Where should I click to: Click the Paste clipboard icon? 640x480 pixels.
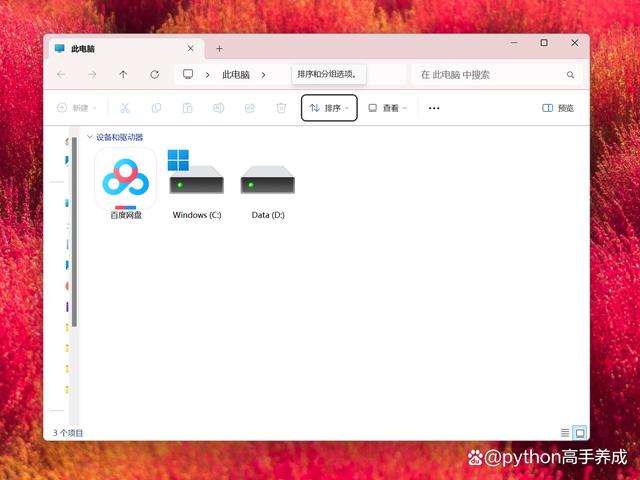[187, 108]
